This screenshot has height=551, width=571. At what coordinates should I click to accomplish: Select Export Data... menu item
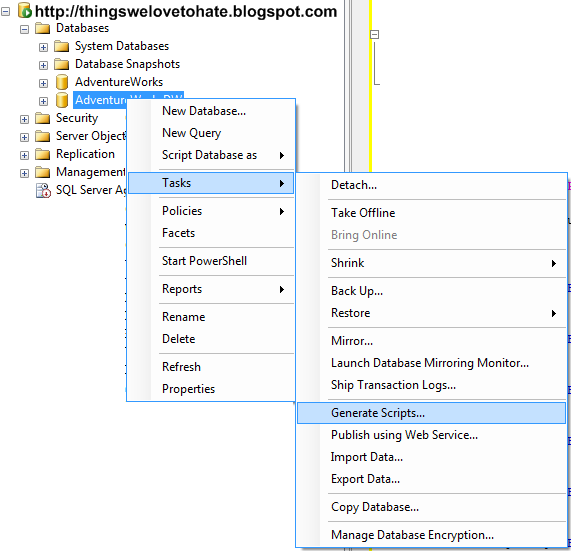pos(432,479)
